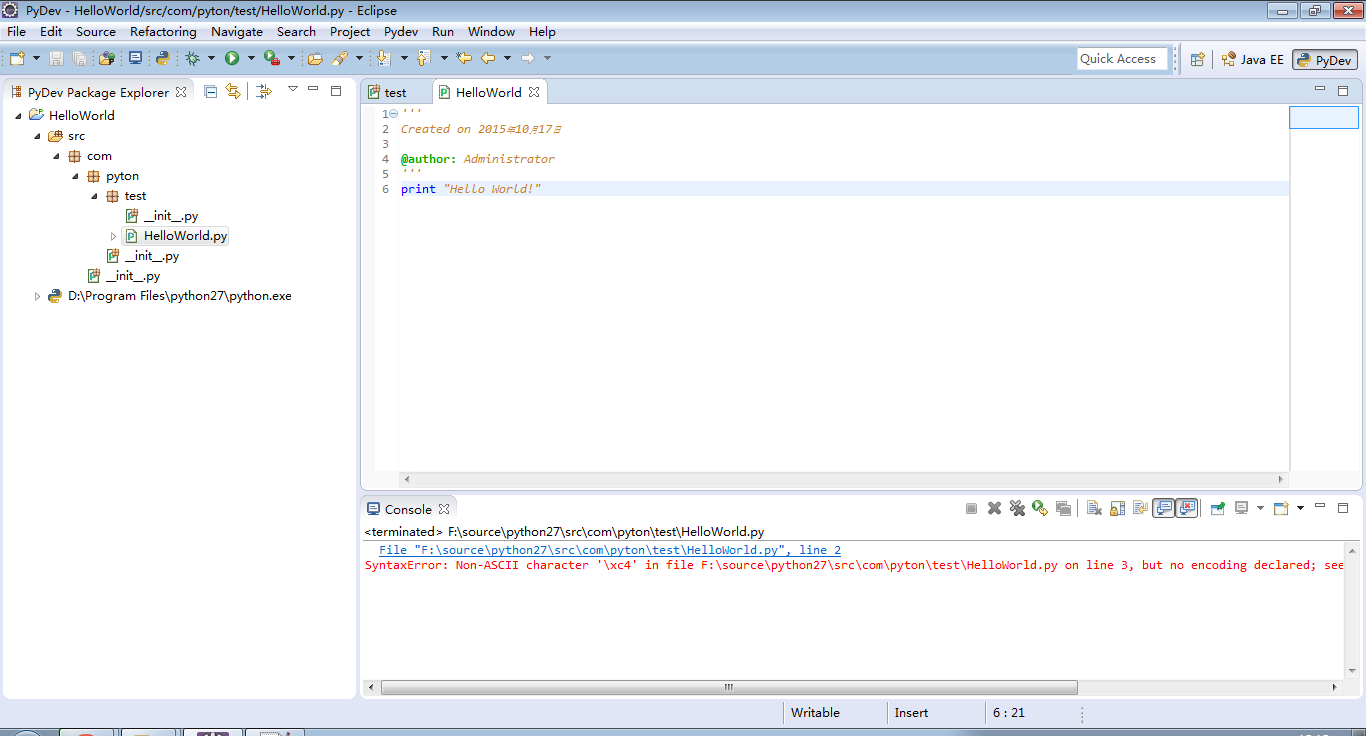Viewport: 1366px width, 736px height.
Task: Collapse the src folder node
Action: point(37,136)
